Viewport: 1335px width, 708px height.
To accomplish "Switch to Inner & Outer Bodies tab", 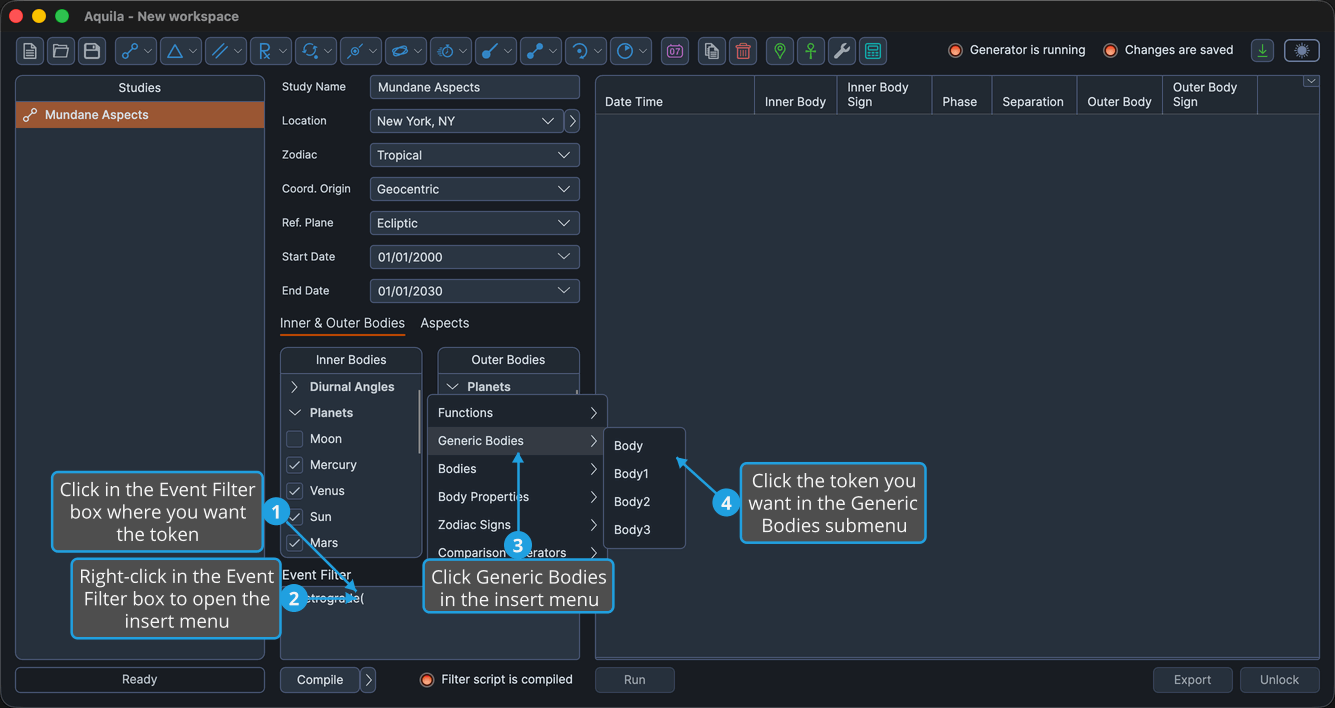I will (342, 323).
